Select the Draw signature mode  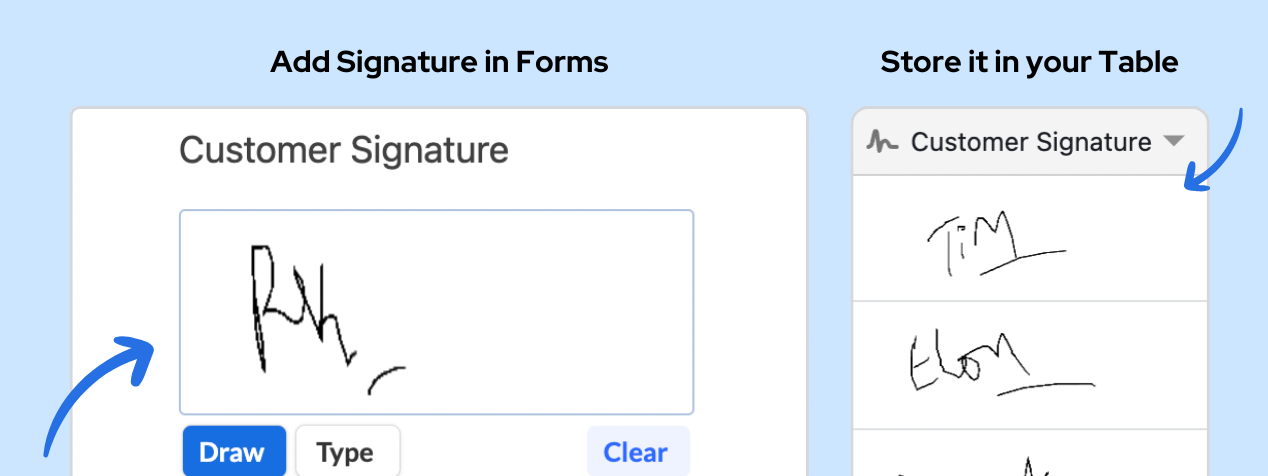point(234,452)
